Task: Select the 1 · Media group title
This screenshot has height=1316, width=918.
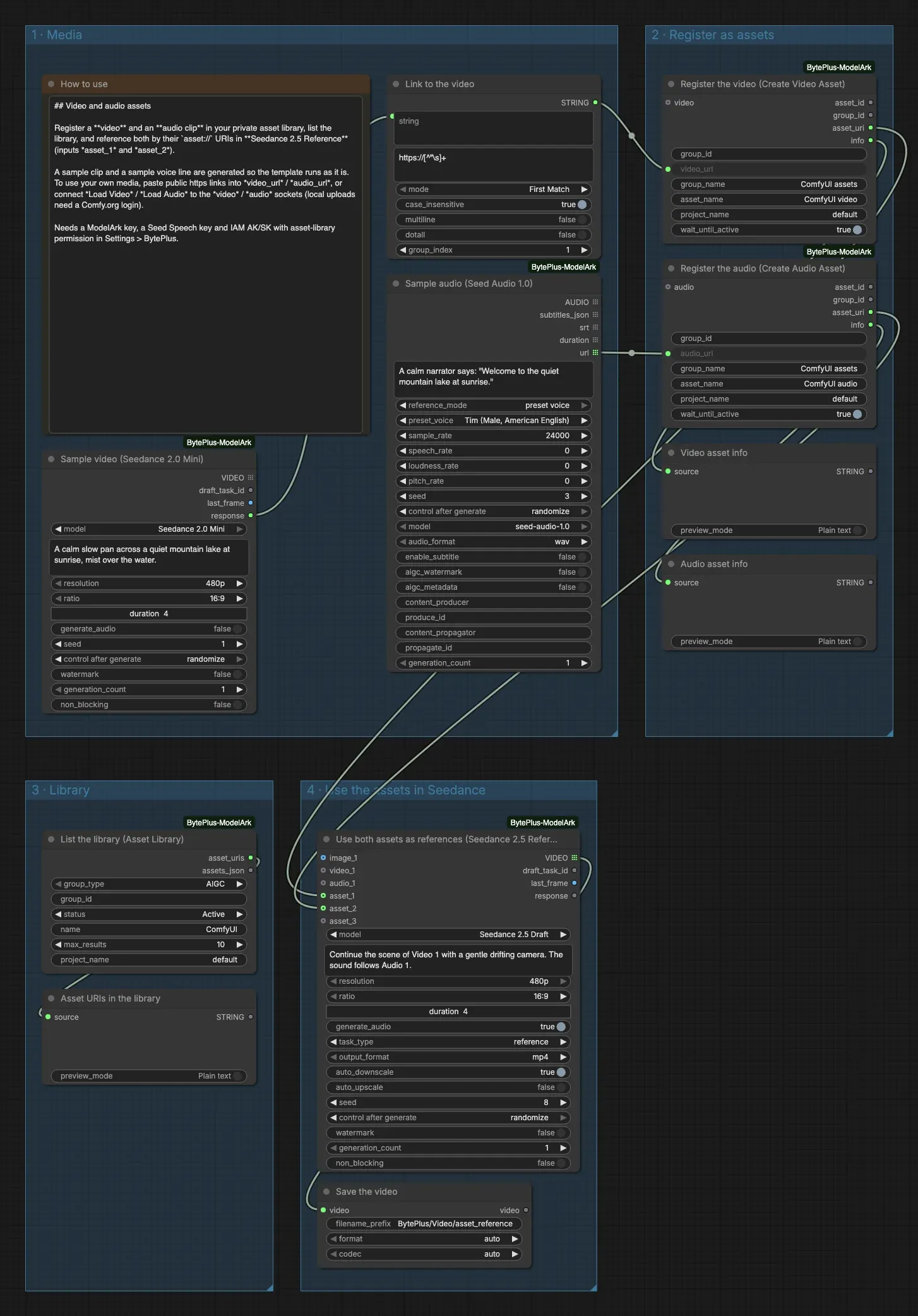Action: 57,35
